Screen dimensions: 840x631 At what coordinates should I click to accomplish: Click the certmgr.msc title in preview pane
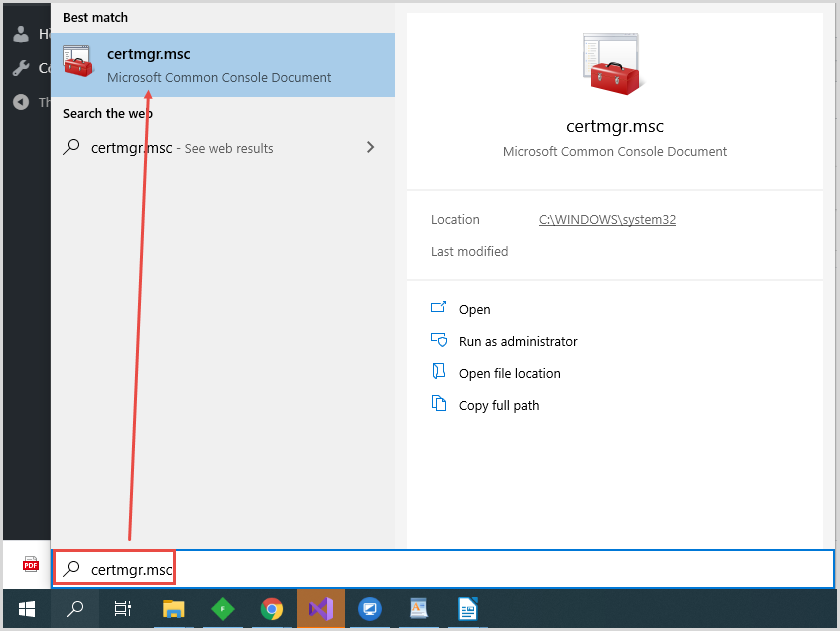click(614, 126)
